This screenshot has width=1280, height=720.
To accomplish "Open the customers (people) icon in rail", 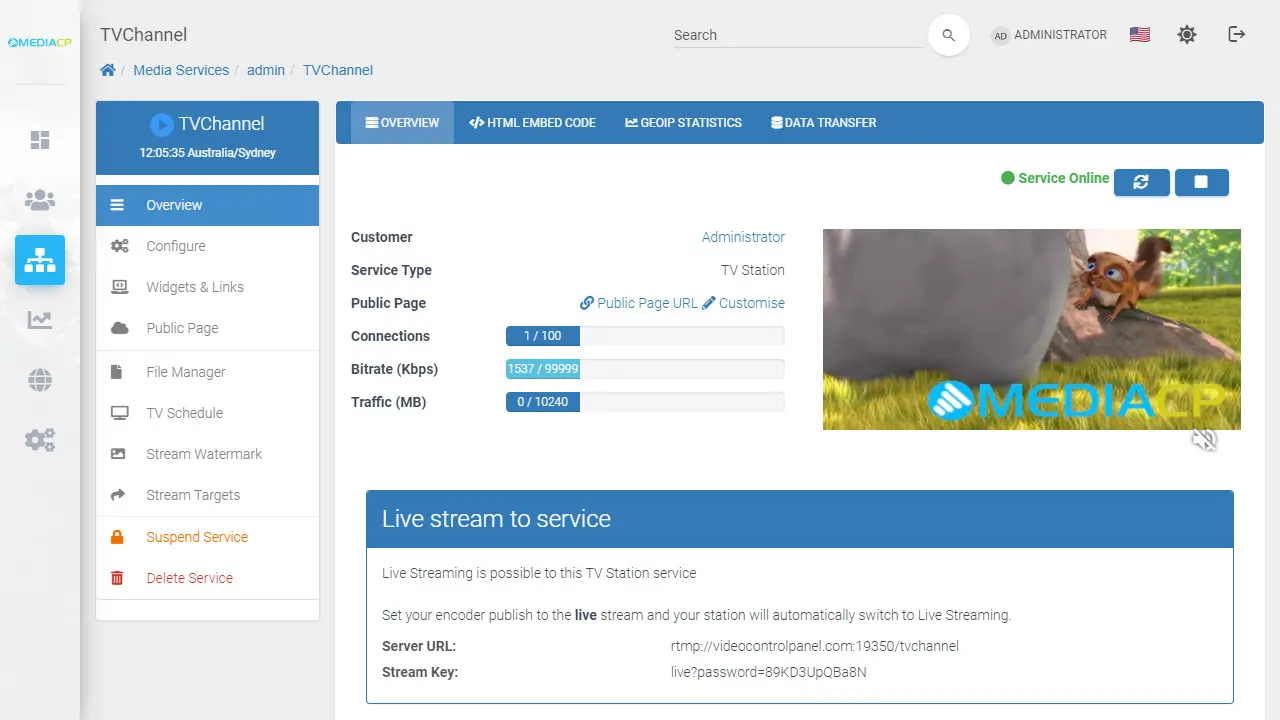I will 40,200.
